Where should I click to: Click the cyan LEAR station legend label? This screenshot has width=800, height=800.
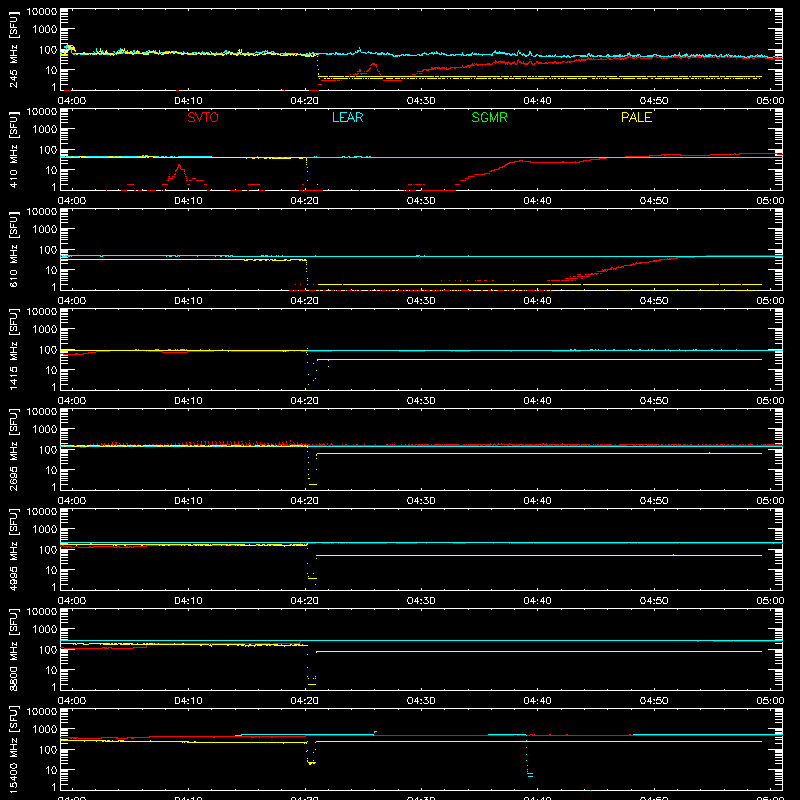pos(347,117)
